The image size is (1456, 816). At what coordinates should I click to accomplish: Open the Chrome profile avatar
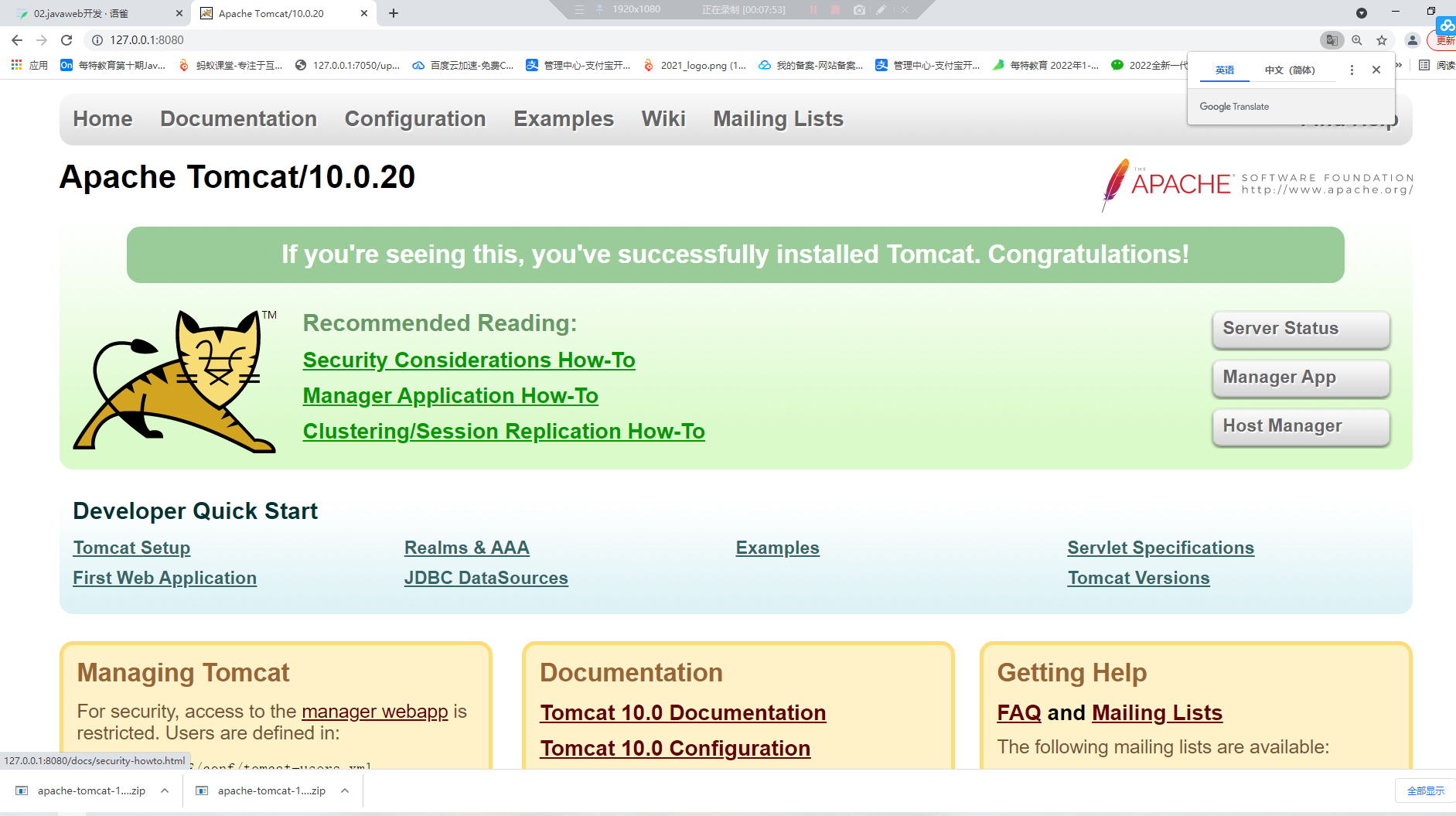pyautogui.click(x=1413, y=40)
